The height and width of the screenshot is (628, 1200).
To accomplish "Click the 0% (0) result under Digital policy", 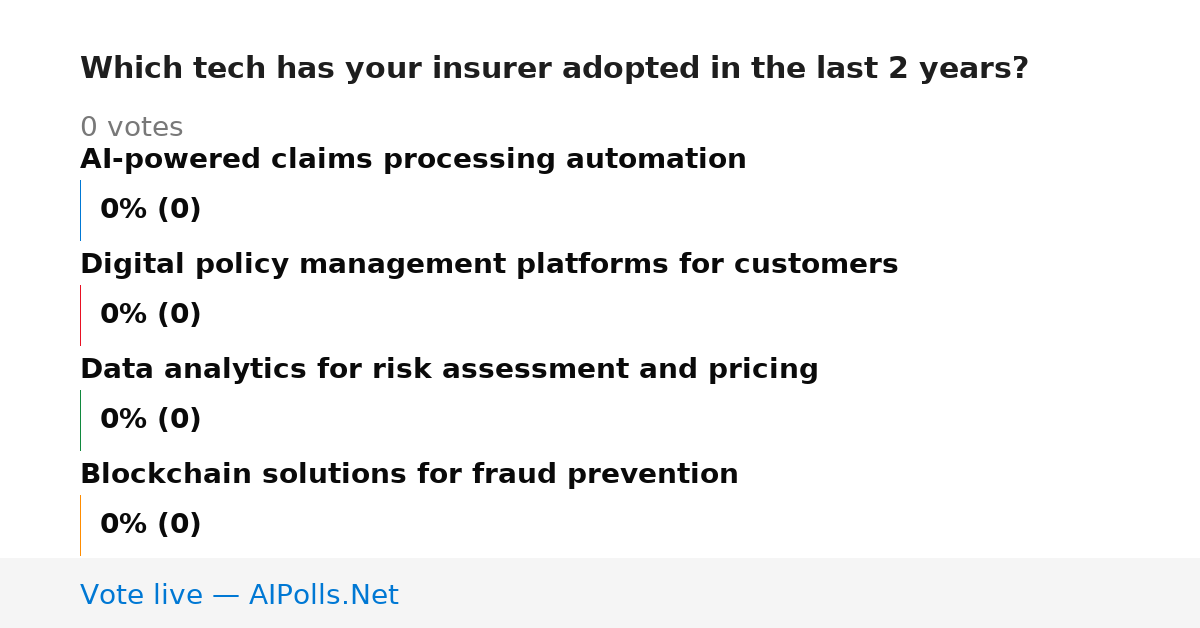I will [150, 315].
